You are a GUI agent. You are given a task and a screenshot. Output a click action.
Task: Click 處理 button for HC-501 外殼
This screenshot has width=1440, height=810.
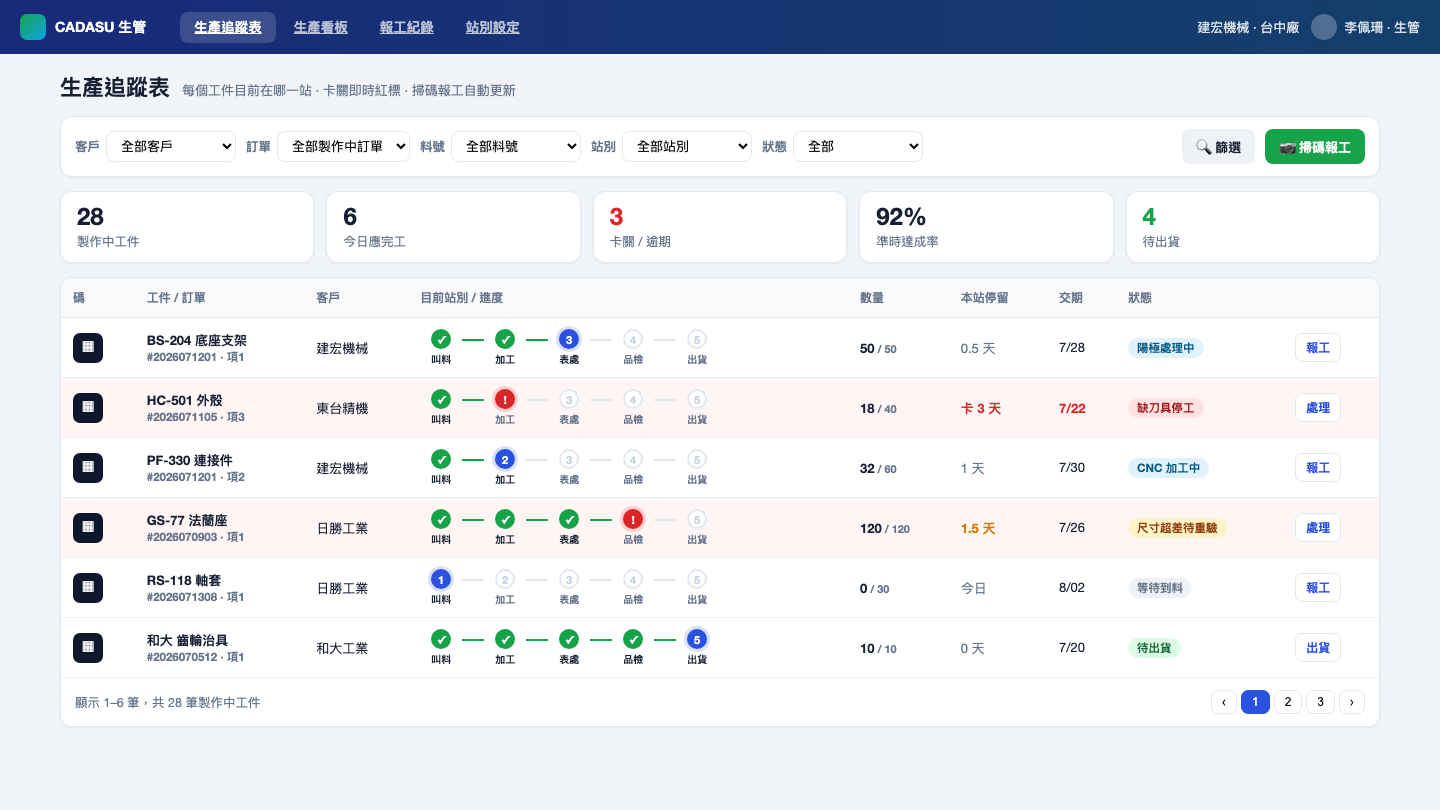(1318, 407)
